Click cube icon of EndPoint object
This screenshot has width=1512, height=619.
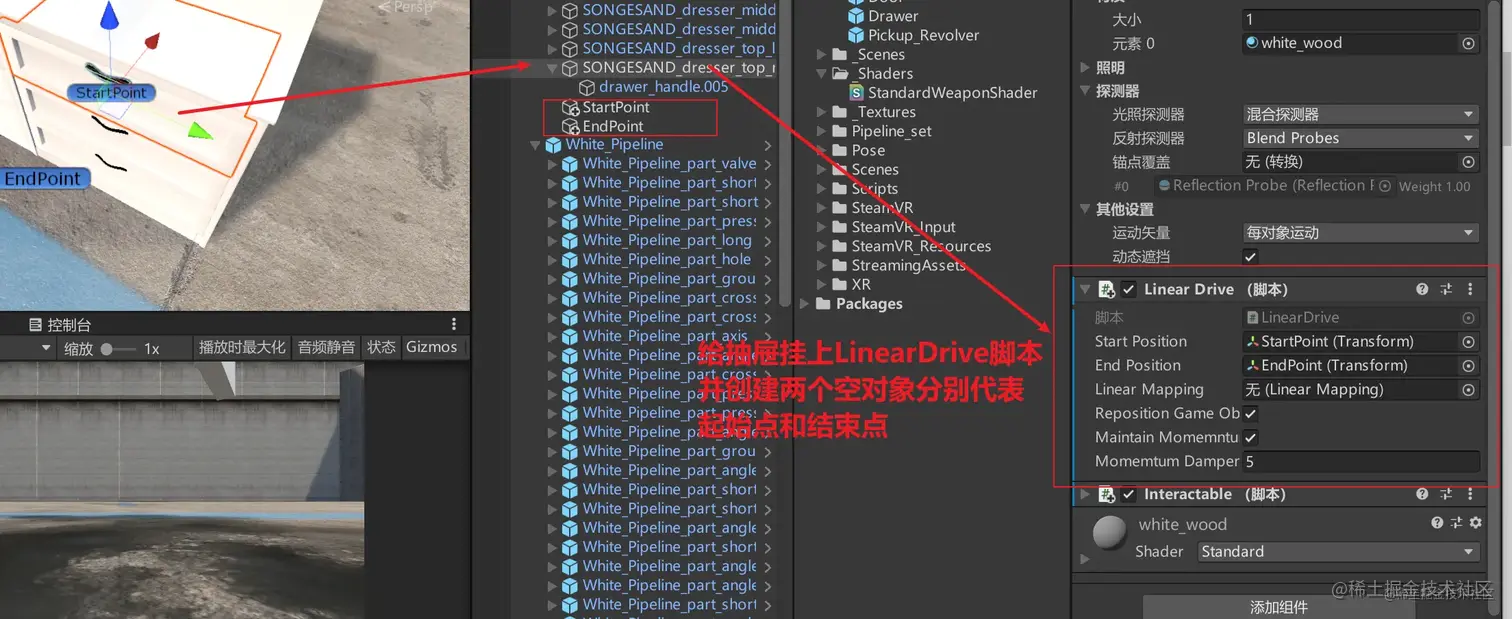tap(570, 126)
